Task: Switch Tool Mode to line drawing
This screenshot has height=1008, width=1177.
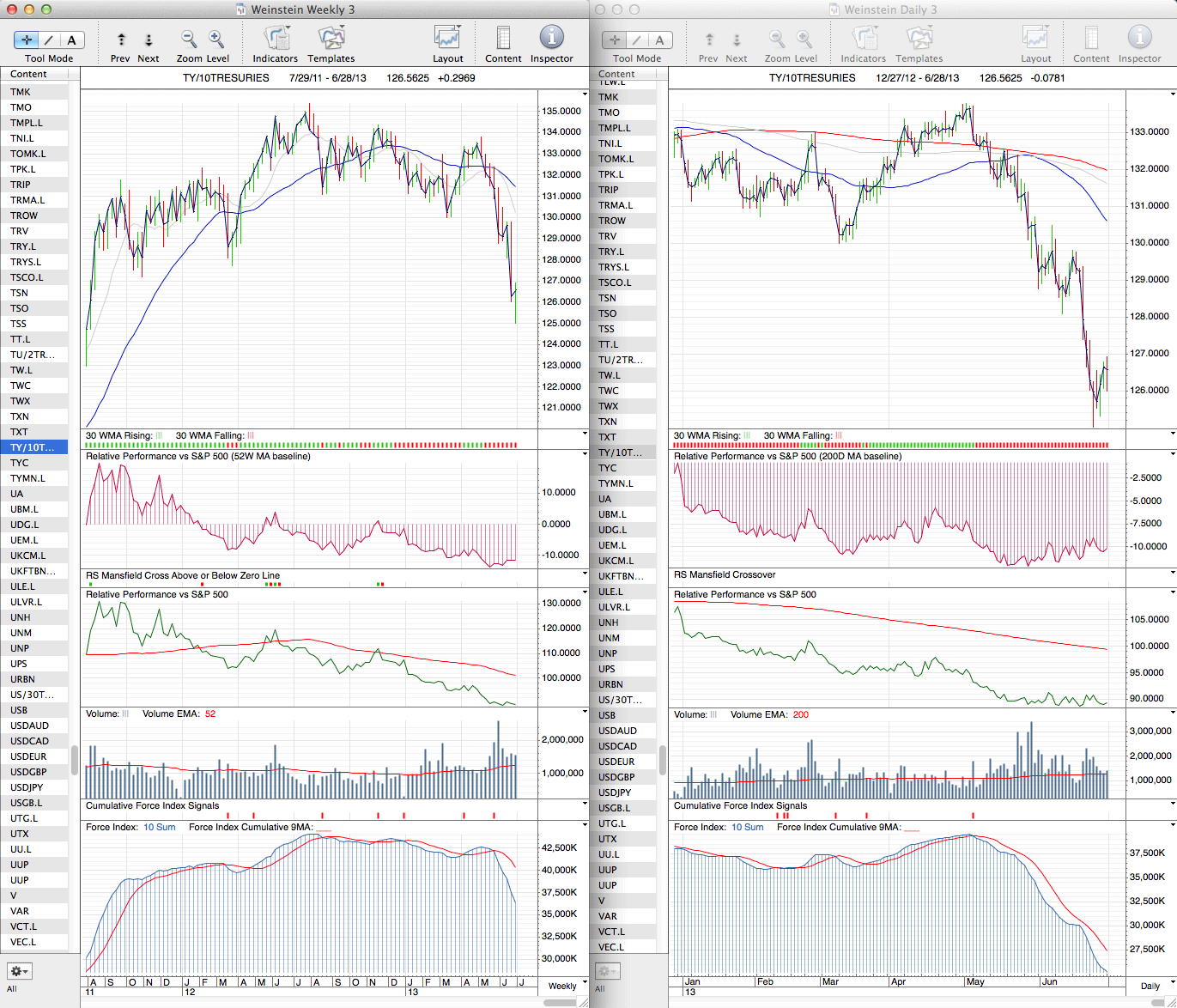Action: tap(49, 39)
